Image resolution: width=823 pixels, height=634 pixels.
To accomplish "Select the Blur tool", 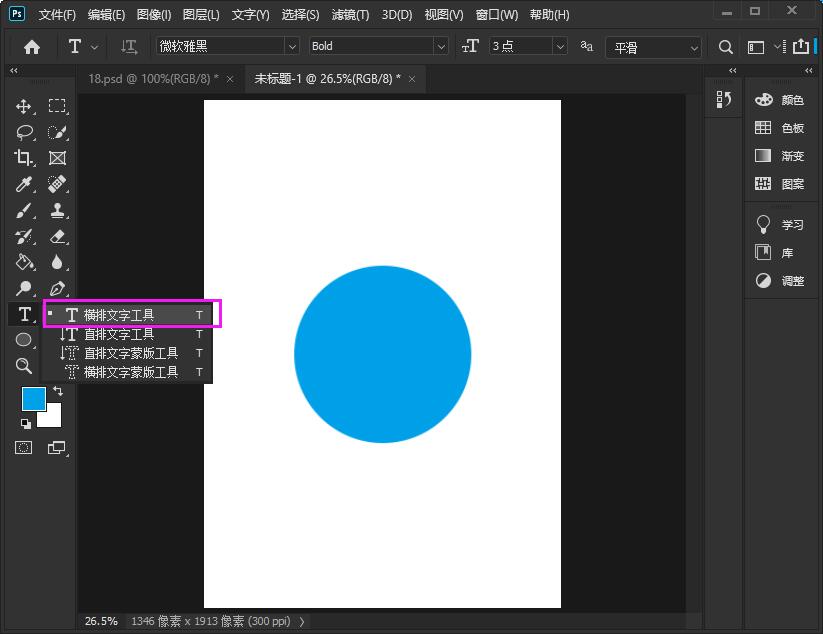I will (57, 262).
